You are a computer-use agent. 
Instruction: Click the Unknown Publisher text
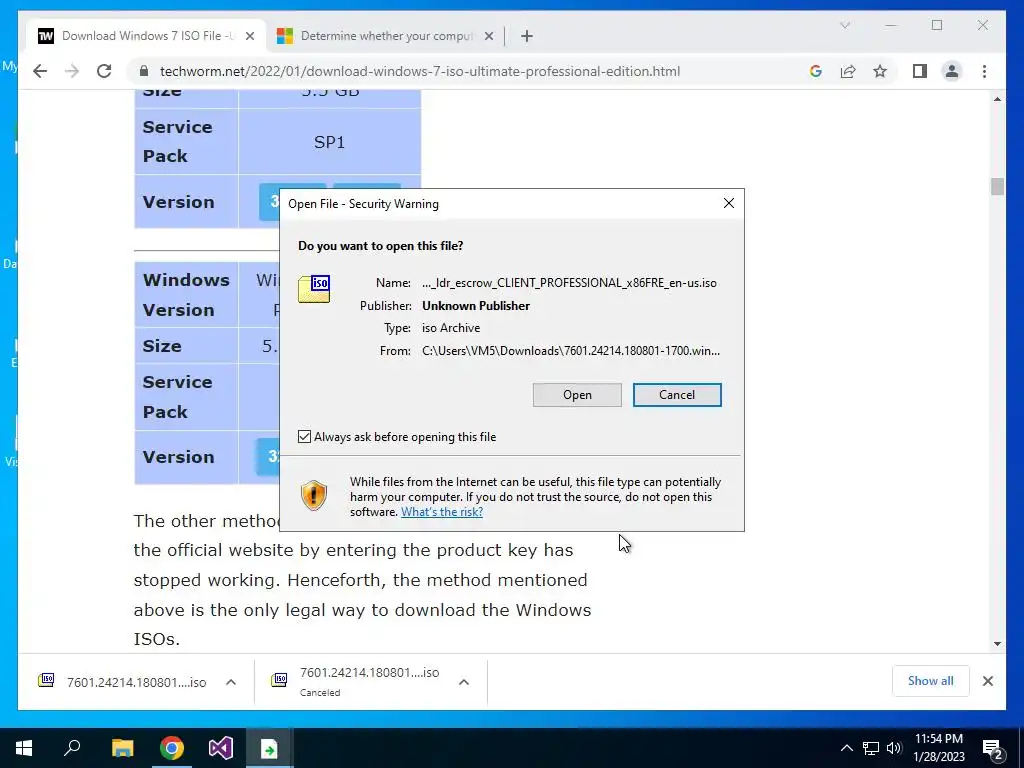(x=475, y=306)
